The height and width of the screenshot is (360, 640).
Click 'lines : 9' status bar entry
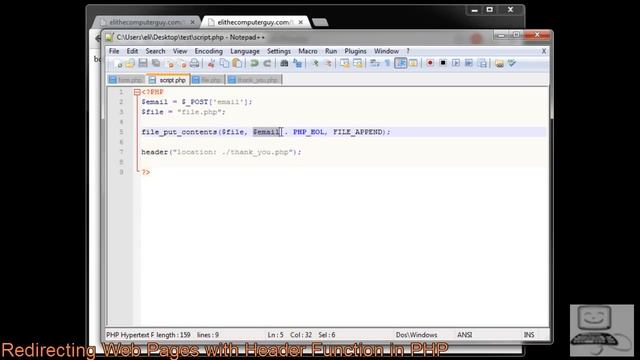208,335
